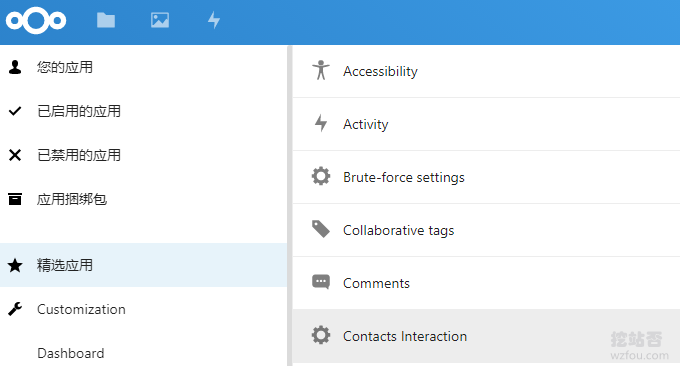Open the Activity lightning icon in header
The image size is (680, 366).
[214, 20]
